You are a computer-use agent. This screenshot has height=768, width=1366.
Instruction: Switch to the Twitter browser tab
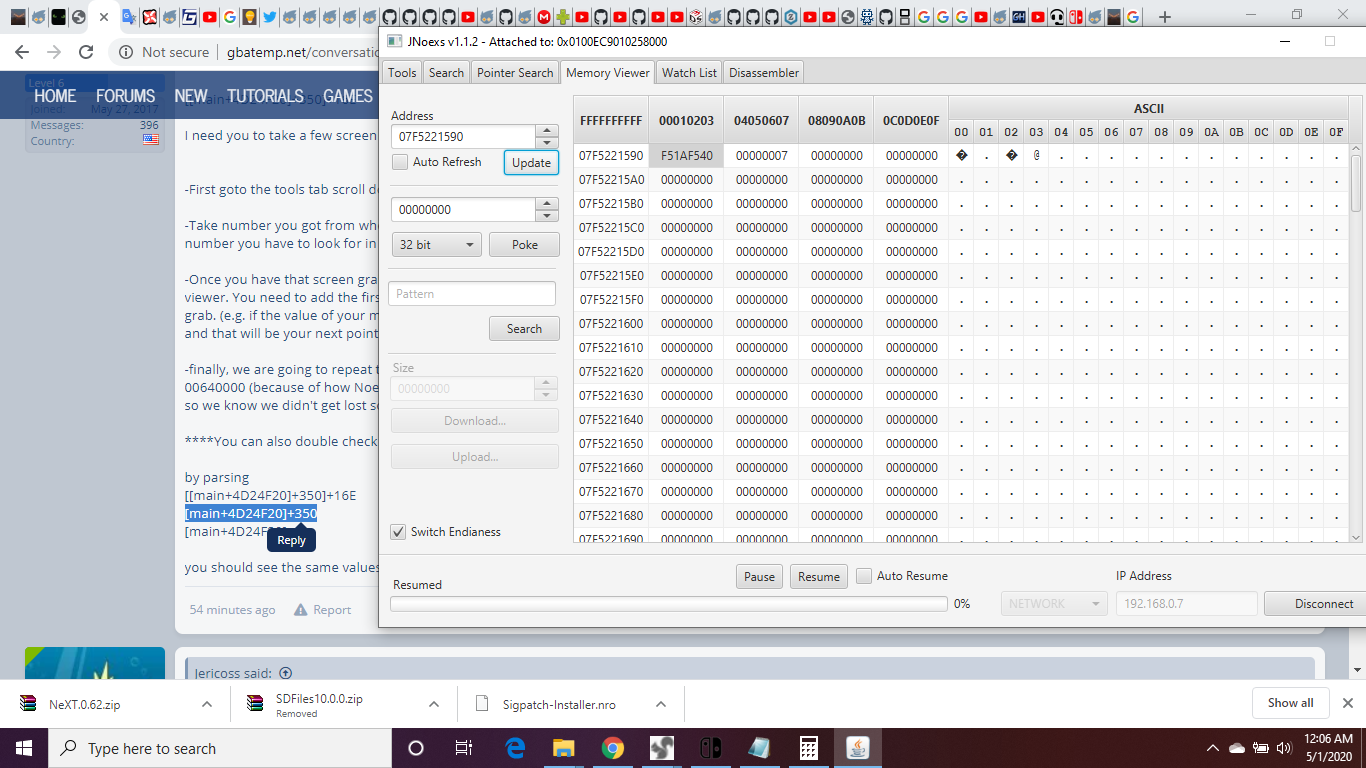[x=269, y=17]
